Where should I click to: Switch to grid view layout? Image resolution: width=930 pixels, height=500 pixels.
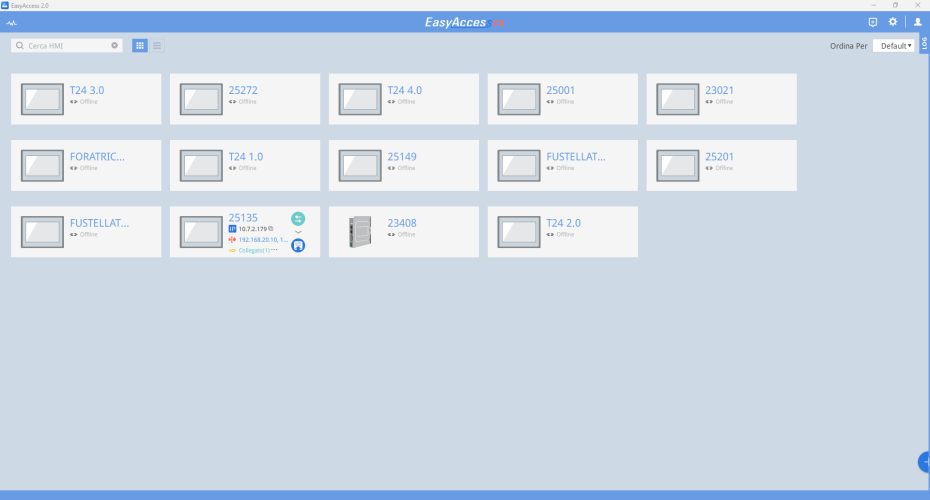pos(140,46)
